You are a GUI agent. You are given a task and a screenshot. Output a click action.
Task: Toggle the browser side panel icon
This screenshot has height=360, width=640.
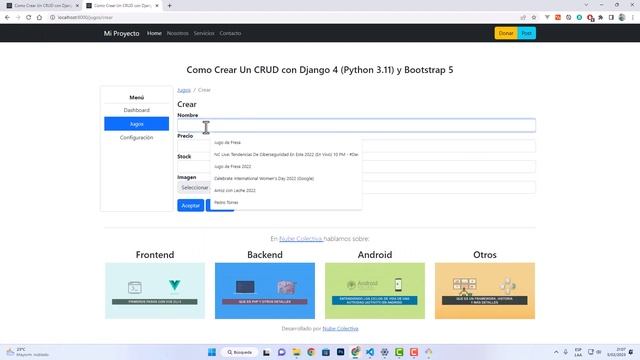611,18
